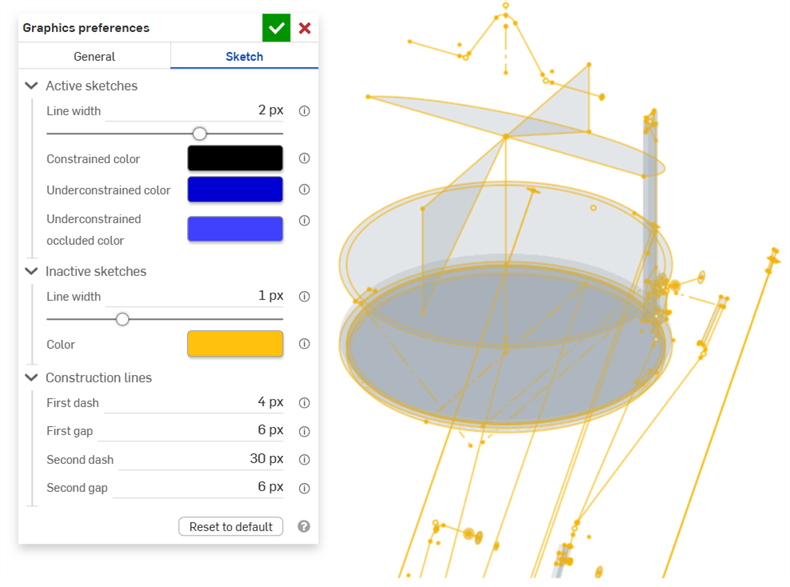Cancel with the red X icon
Screen dimensions: 790x587
[304, 28]
